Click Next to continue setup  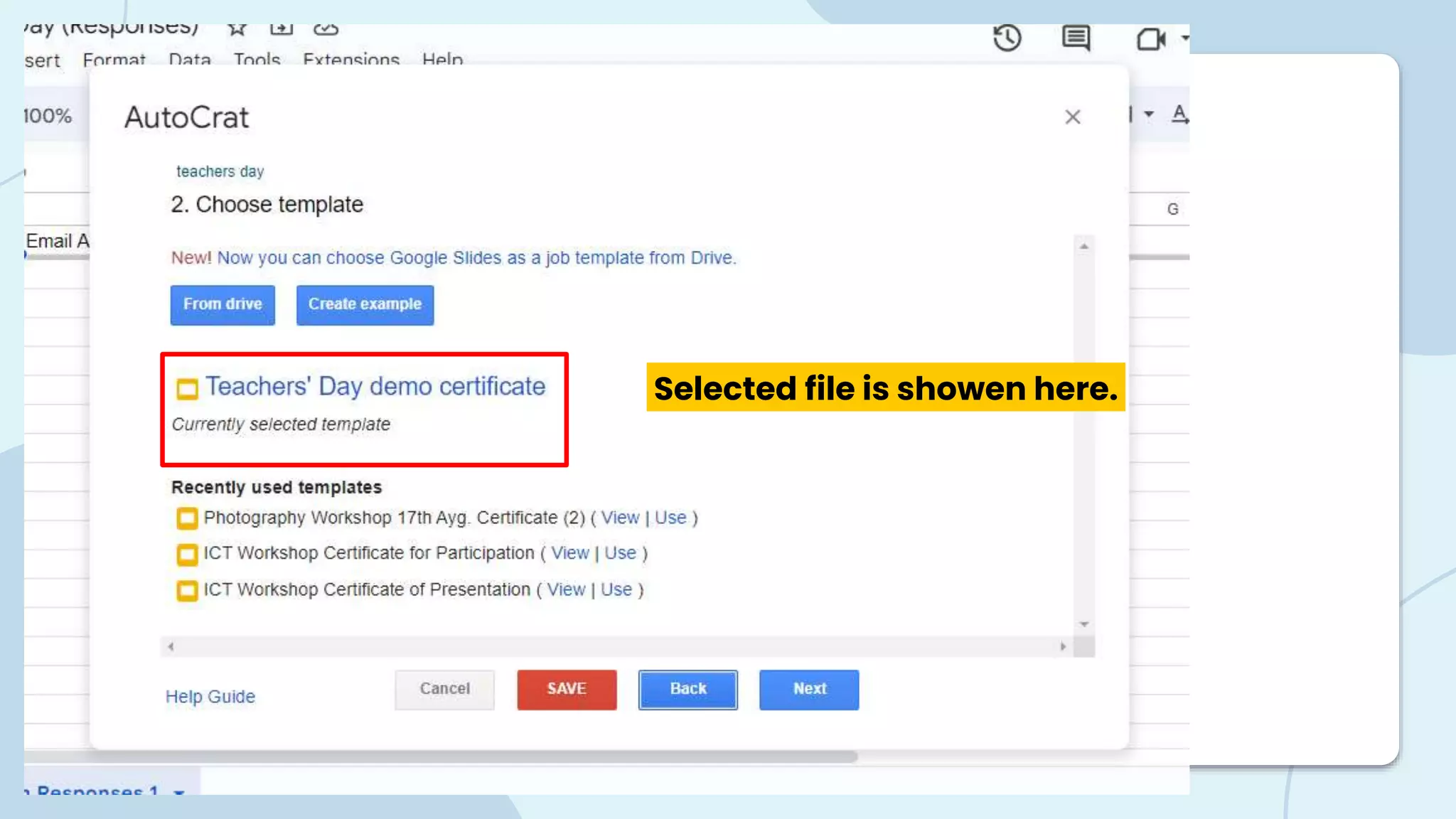click(809, 689)
